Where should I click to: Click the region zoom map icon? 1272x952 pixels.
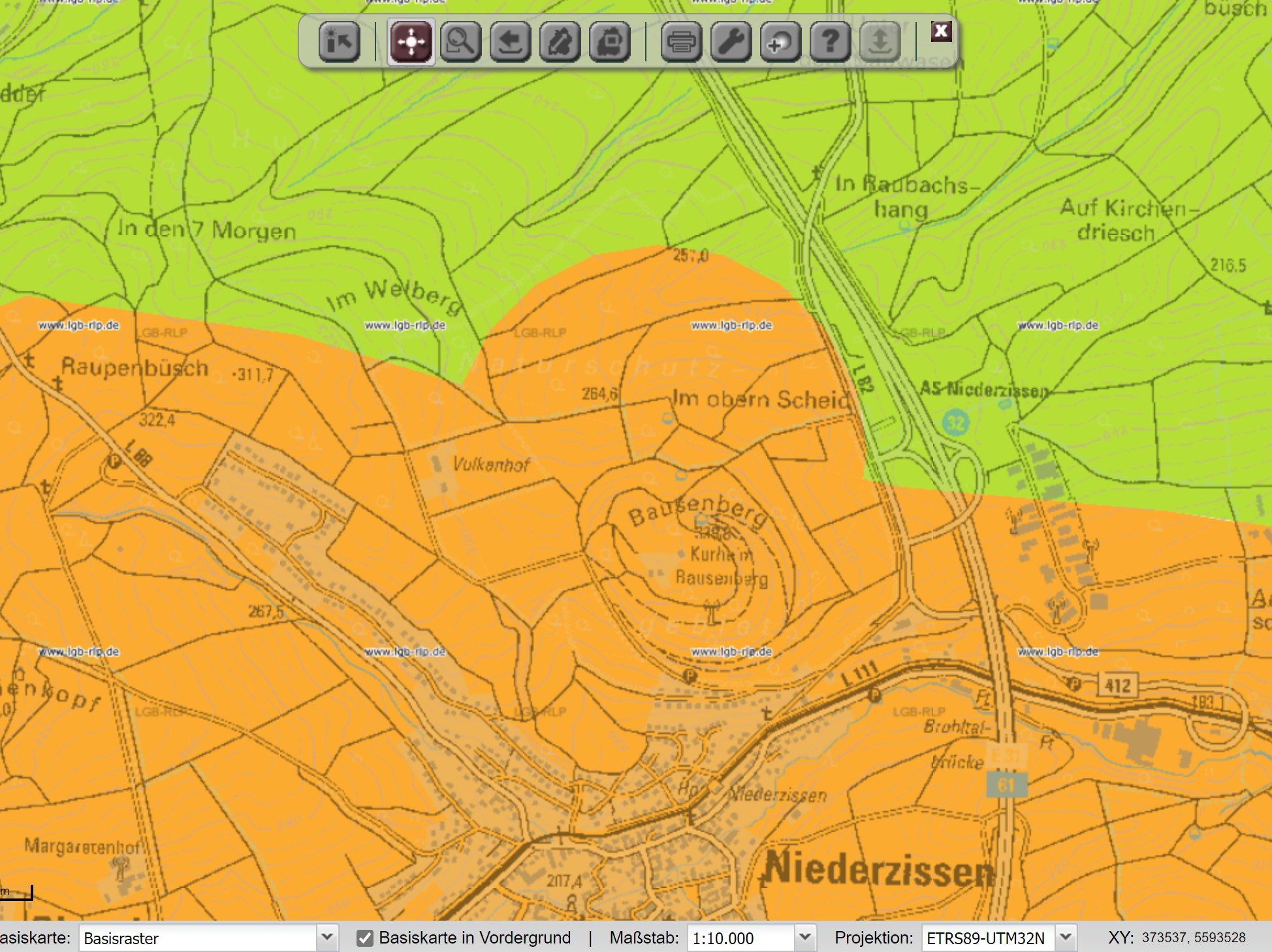point(609,42)
